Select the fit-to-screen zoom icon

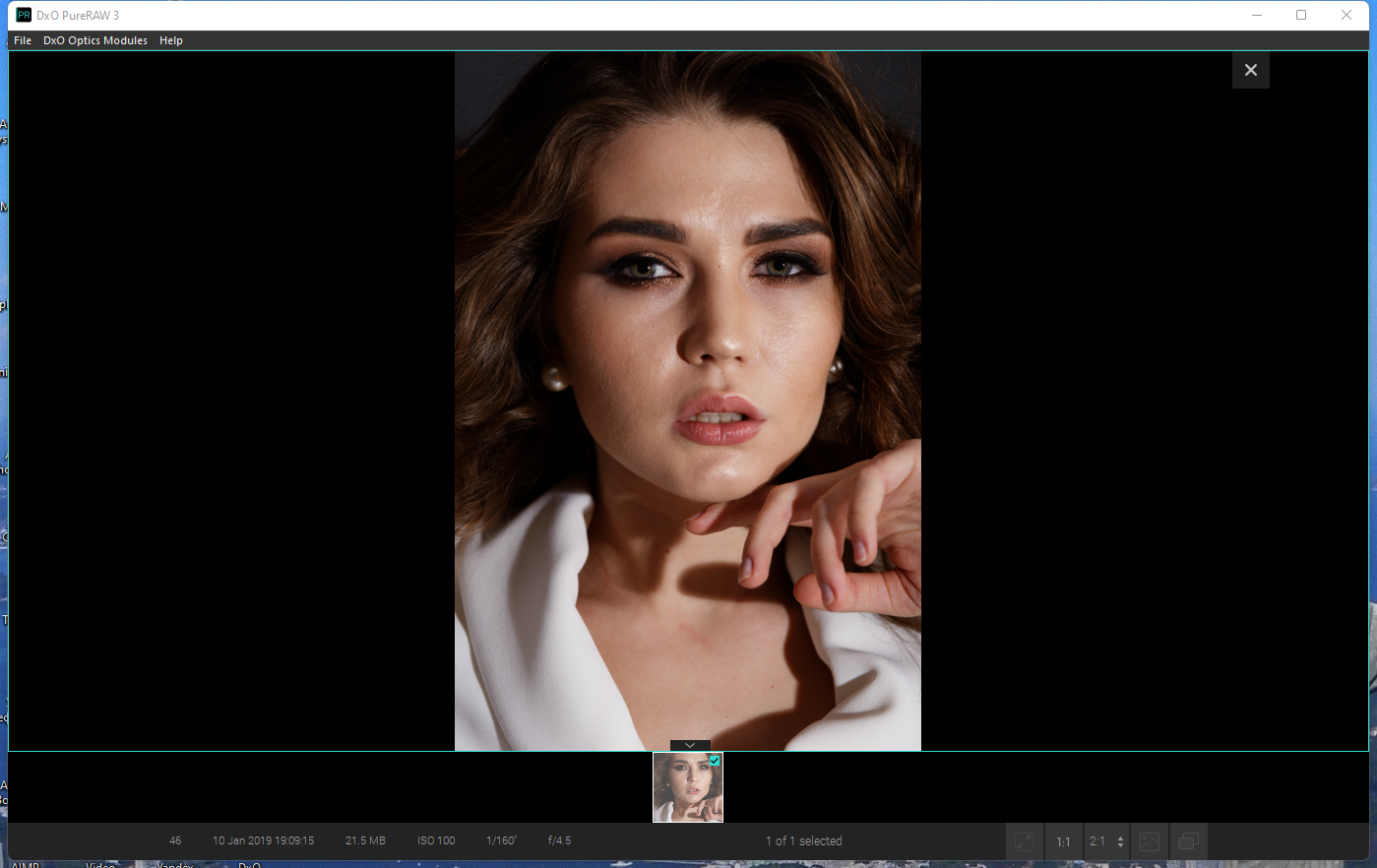[1024, 841]
